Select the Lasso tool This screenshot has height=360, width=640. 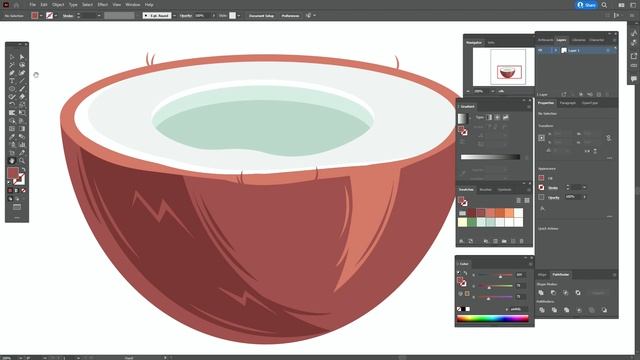click(x=22, y=65)
